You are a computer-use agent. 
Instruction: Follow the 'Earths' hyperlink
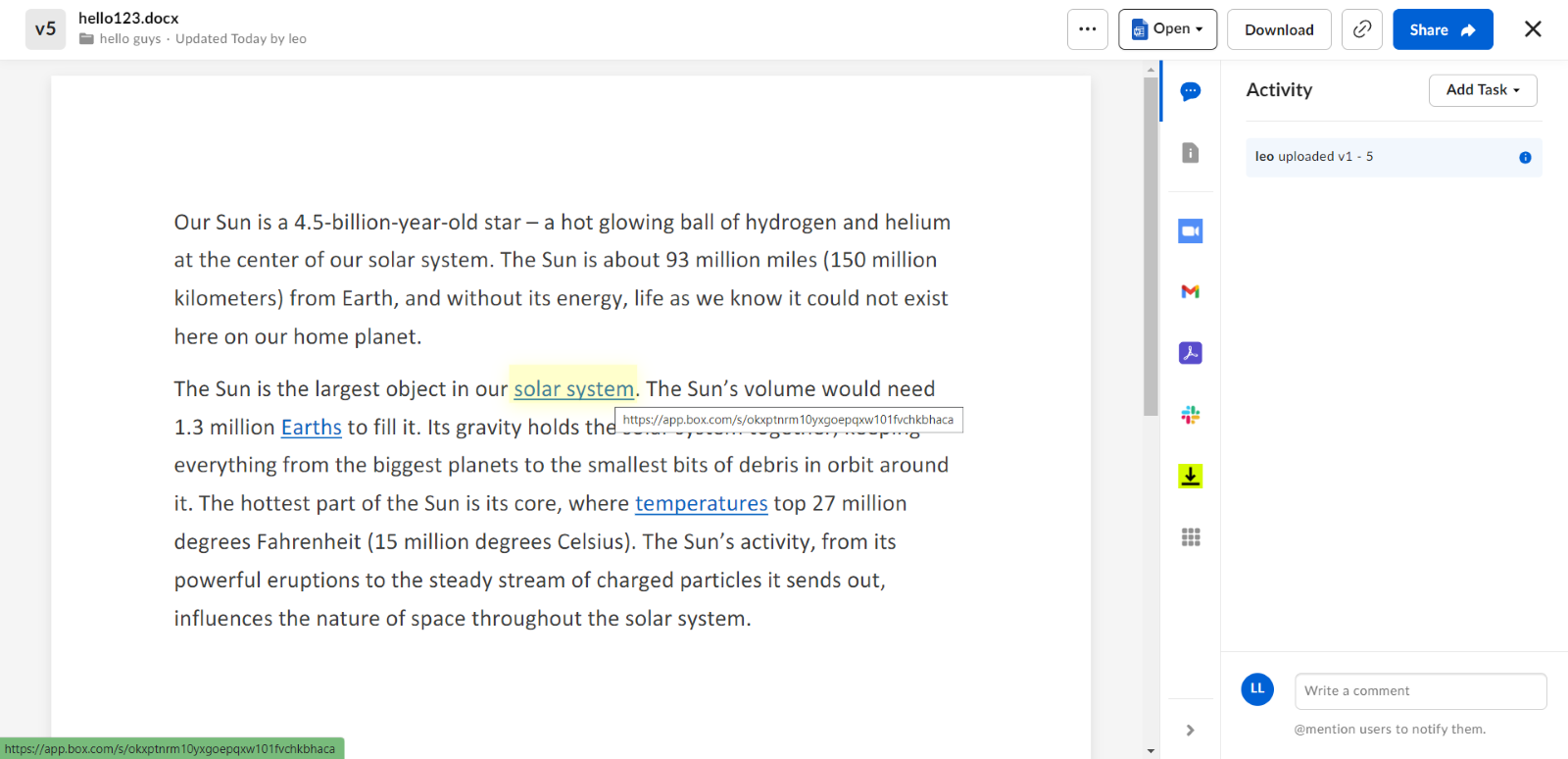point(311,428)
